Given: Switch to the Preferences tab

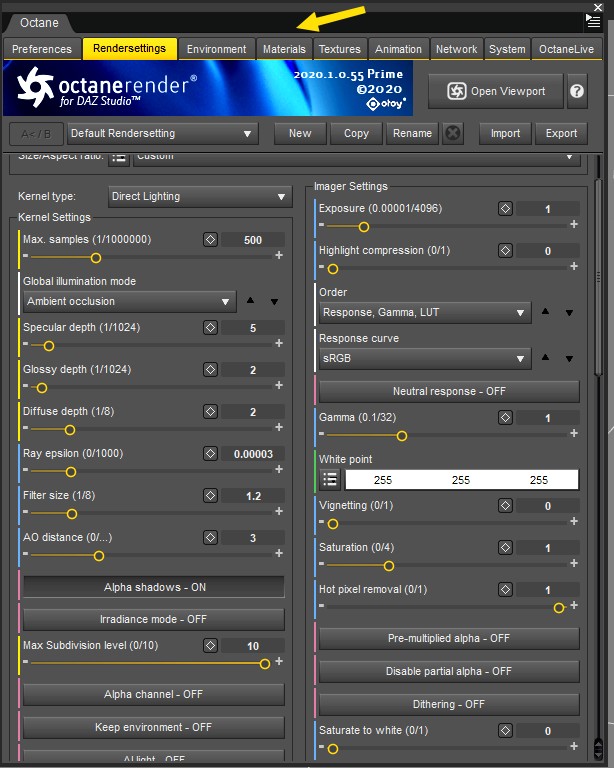Looking at the screenshot, I should (42, 49).
